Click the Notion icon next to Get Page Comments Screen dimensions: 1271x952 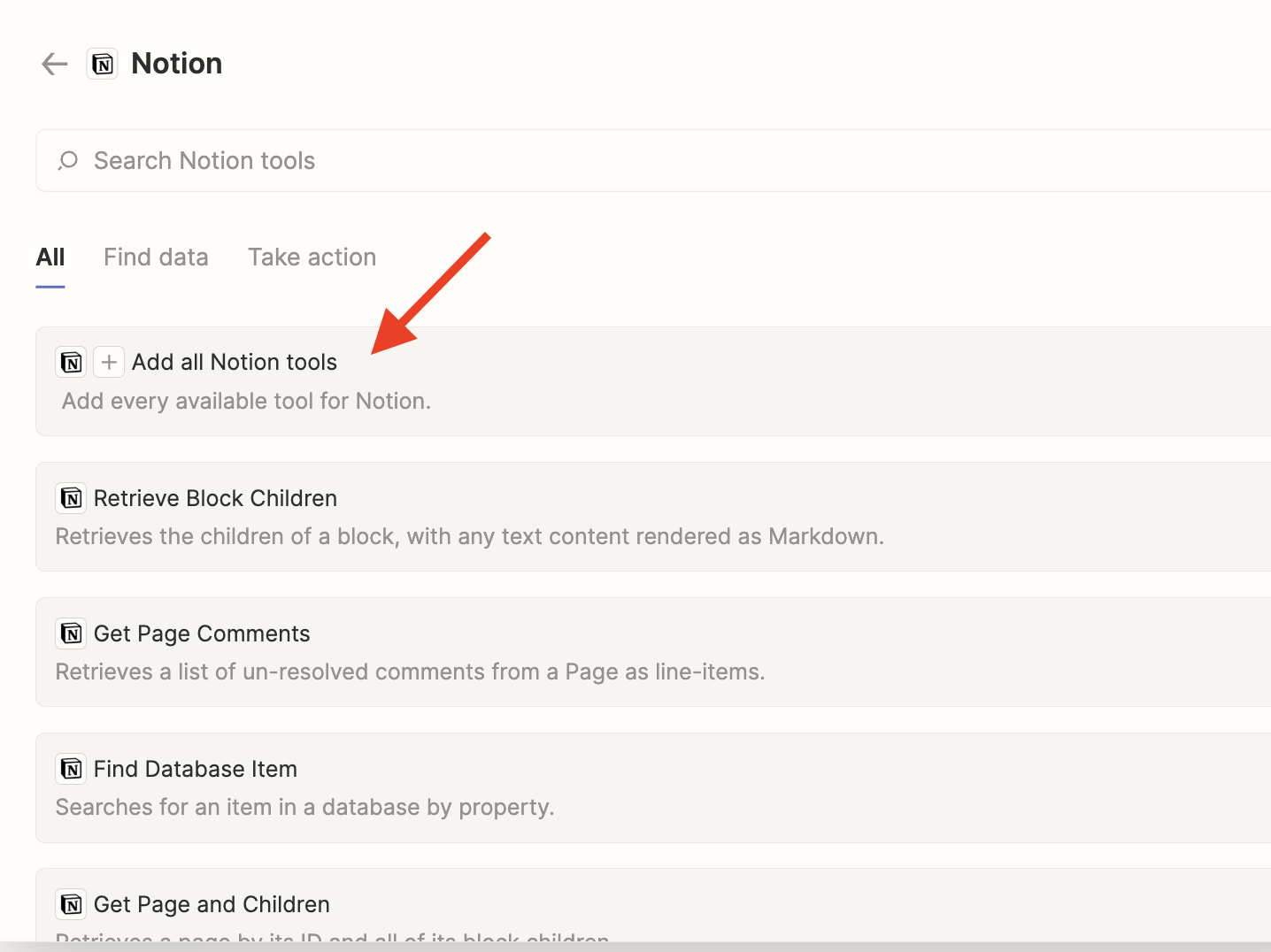72,633
